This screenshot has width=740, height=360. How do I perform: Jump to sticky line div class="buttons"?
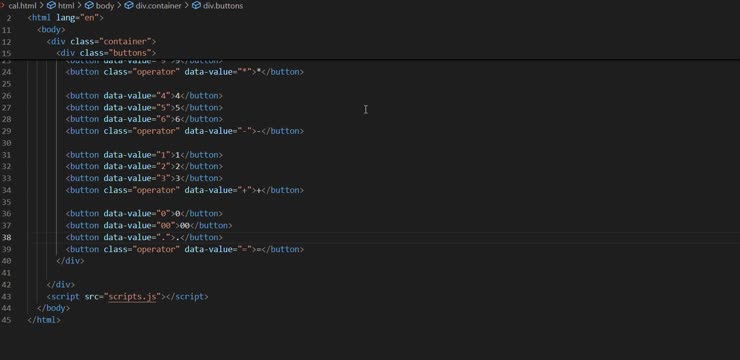click(x=106, y=53)
